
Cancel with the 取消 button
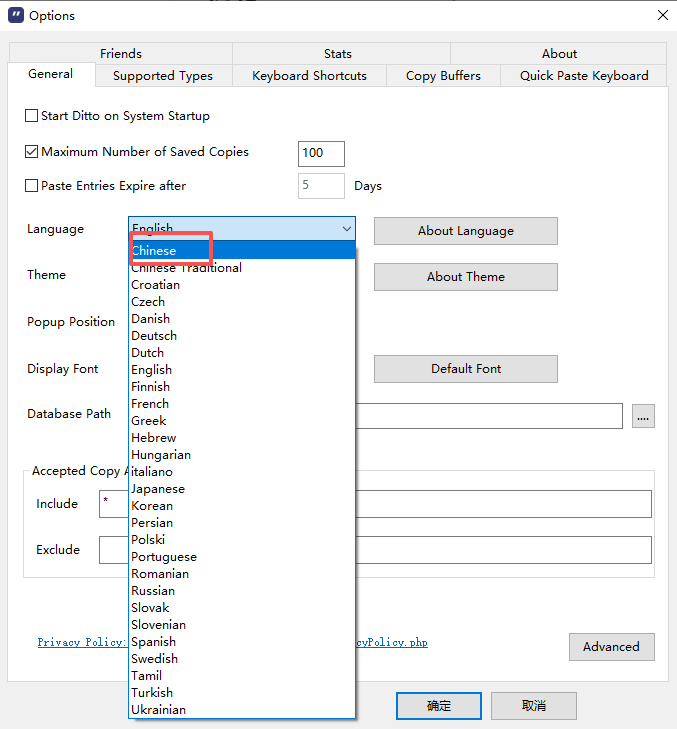pyautogui.click(x=534, y=706)
